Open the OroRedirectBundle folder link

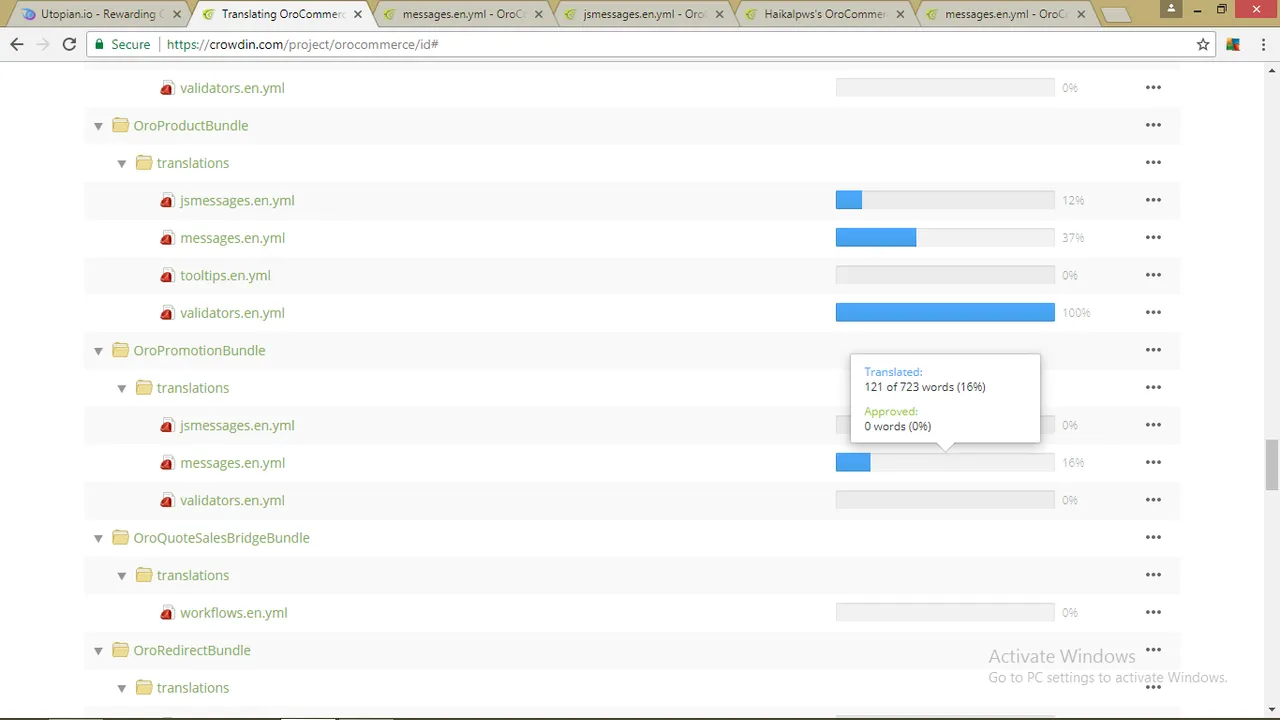coord(192,650)
